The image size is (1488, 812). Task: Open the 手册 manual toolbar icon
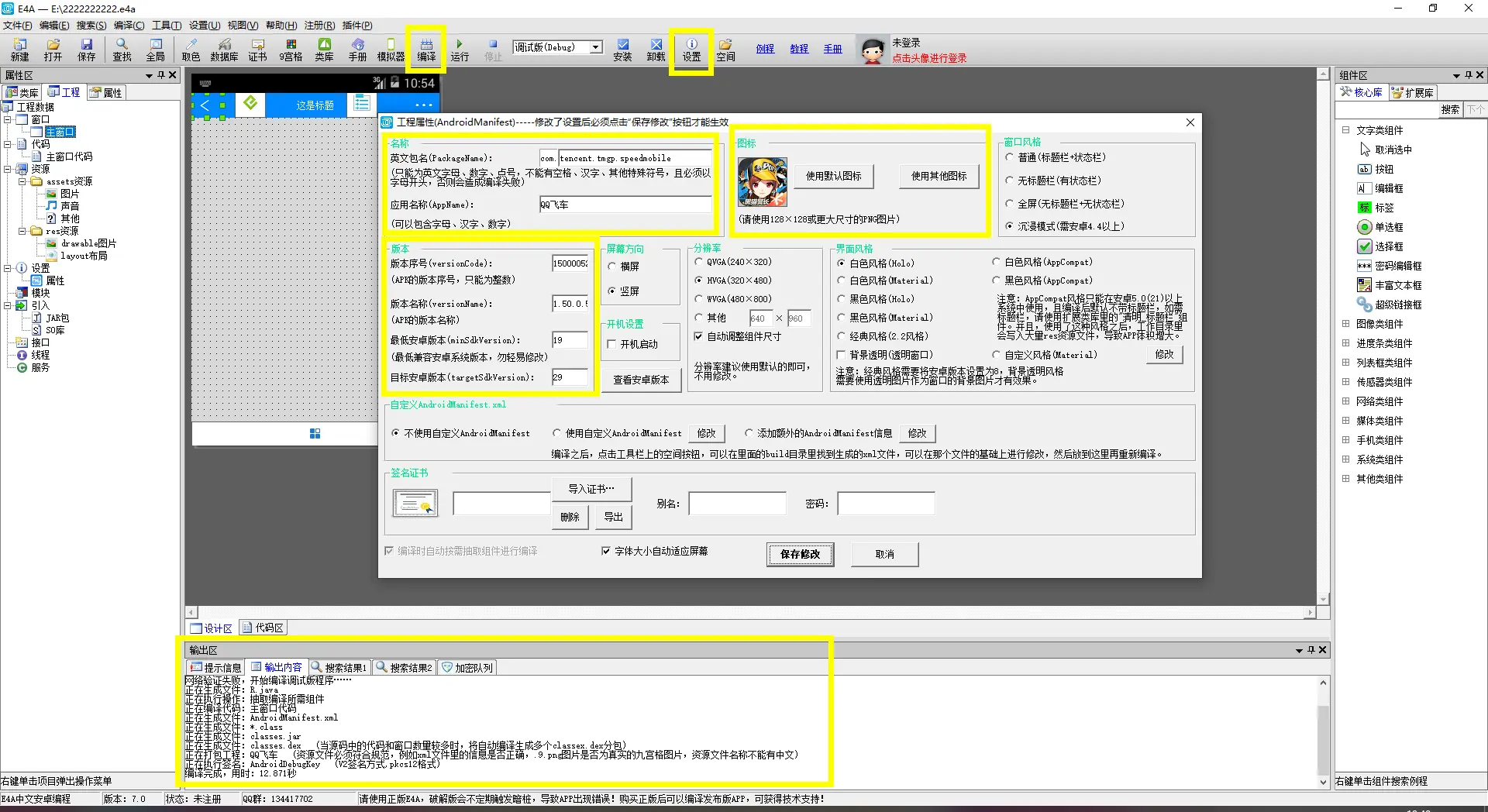[x=357, y=50]
